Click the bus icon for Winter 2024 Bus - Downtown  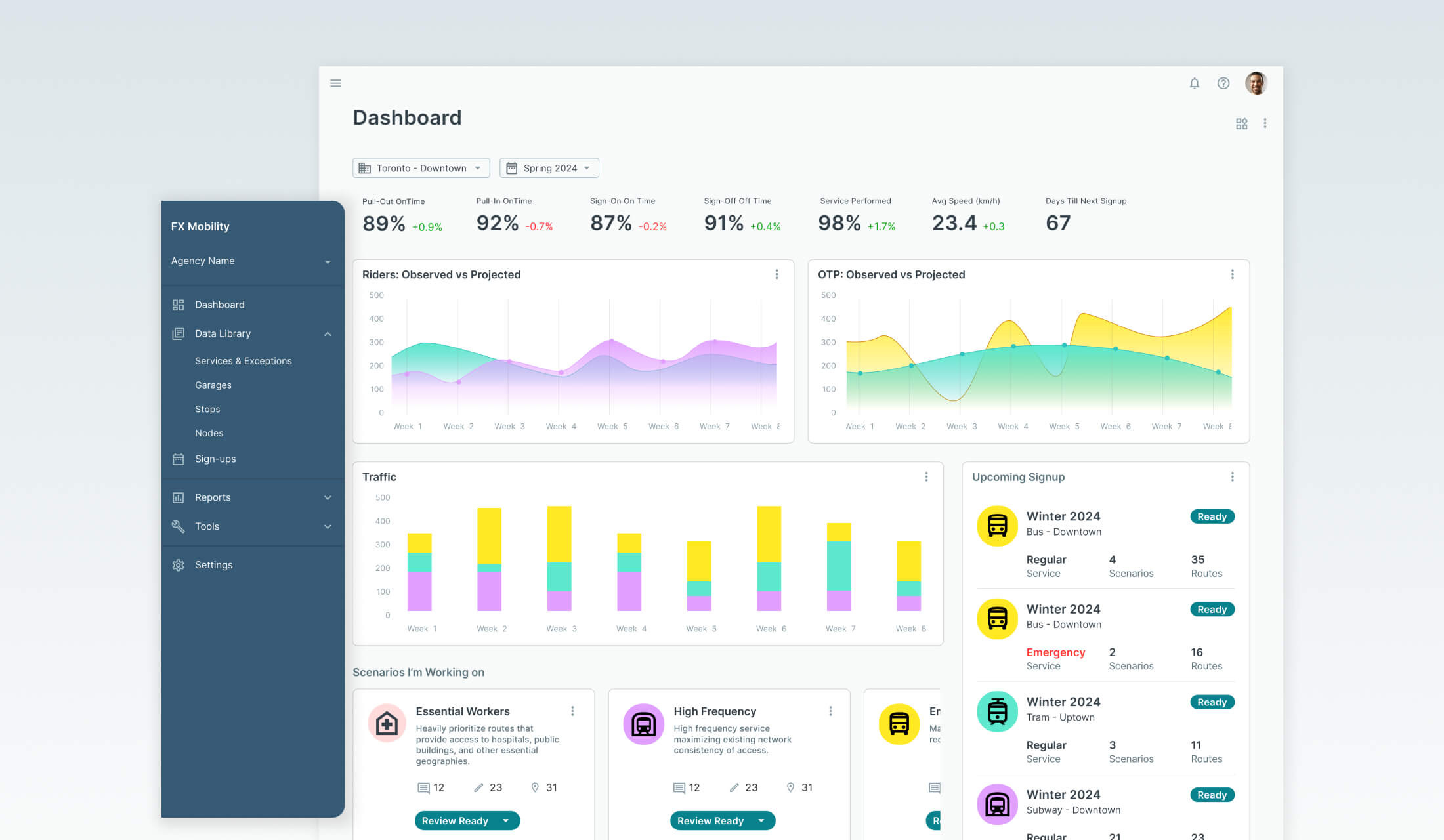click(997, 526)
